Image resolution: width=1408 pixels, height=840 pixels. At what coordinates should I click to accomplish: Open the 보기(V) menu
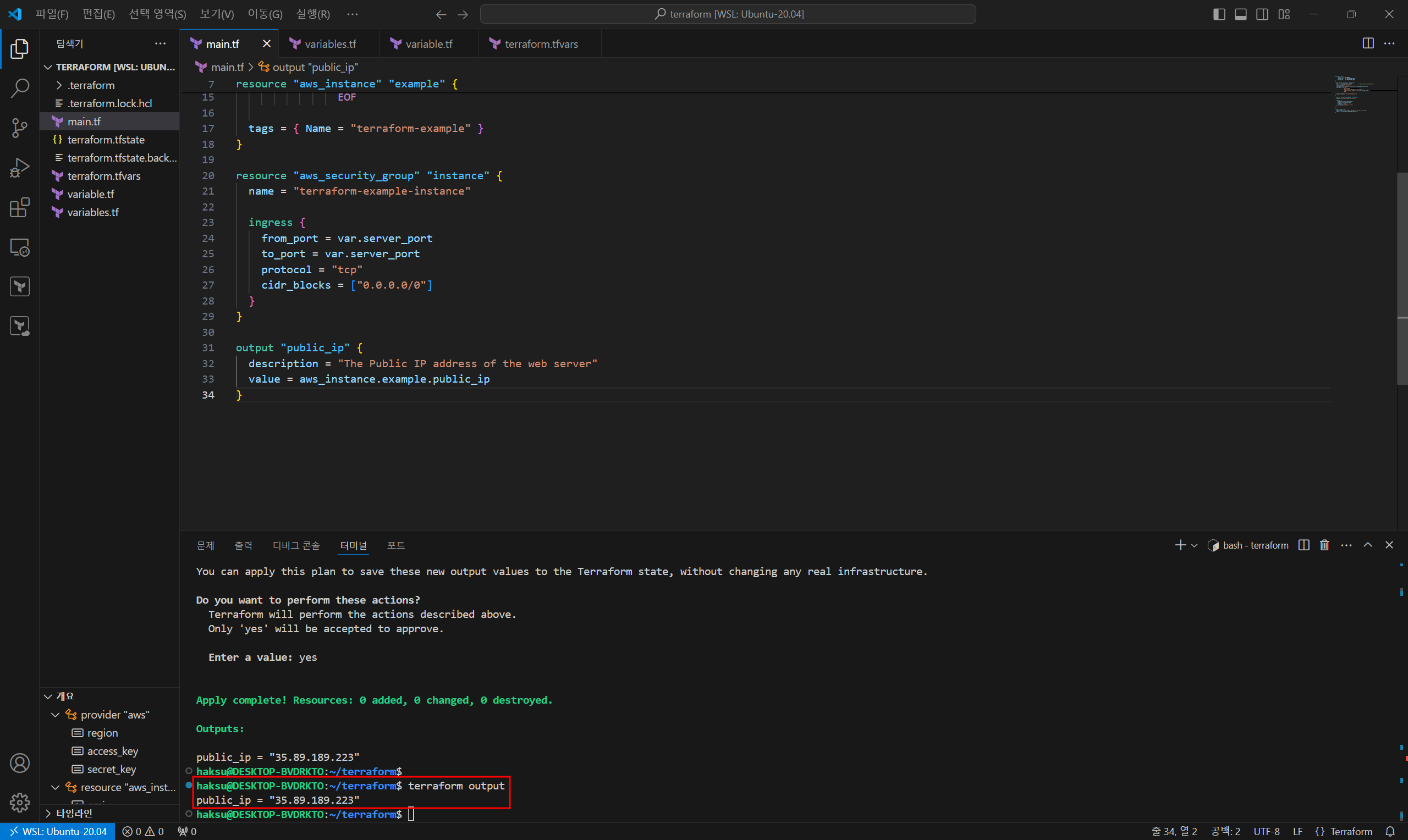click(x=216, y=14)
